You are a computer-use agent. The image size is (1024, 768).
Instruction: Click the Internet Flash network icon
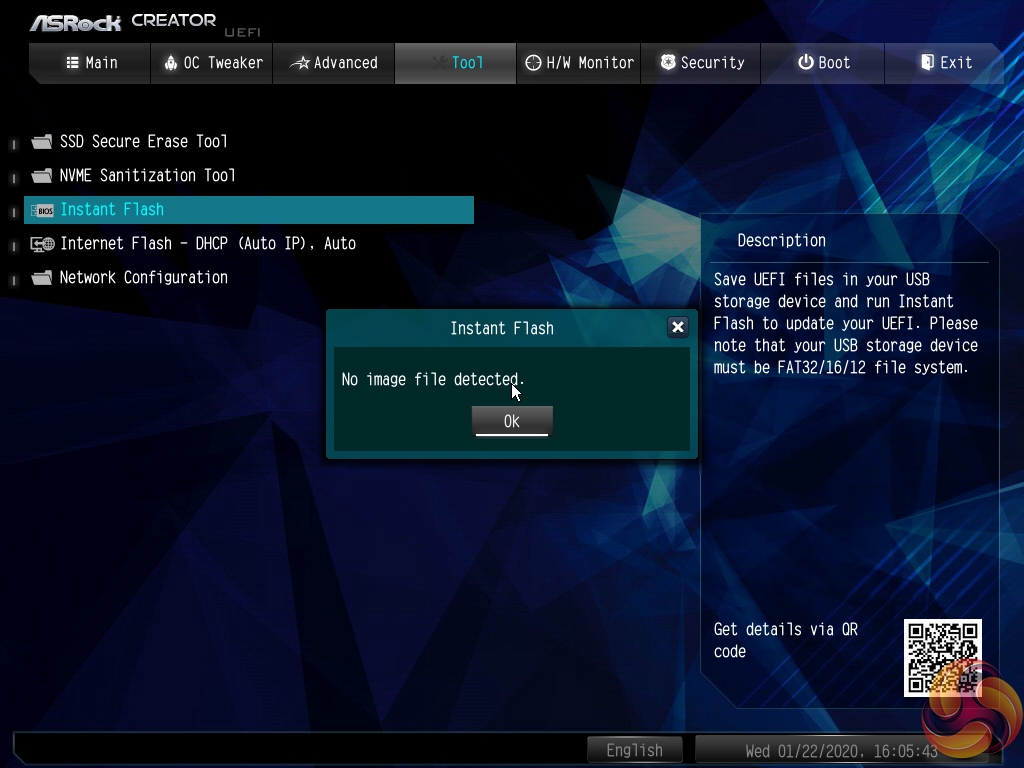pos(42,244)
